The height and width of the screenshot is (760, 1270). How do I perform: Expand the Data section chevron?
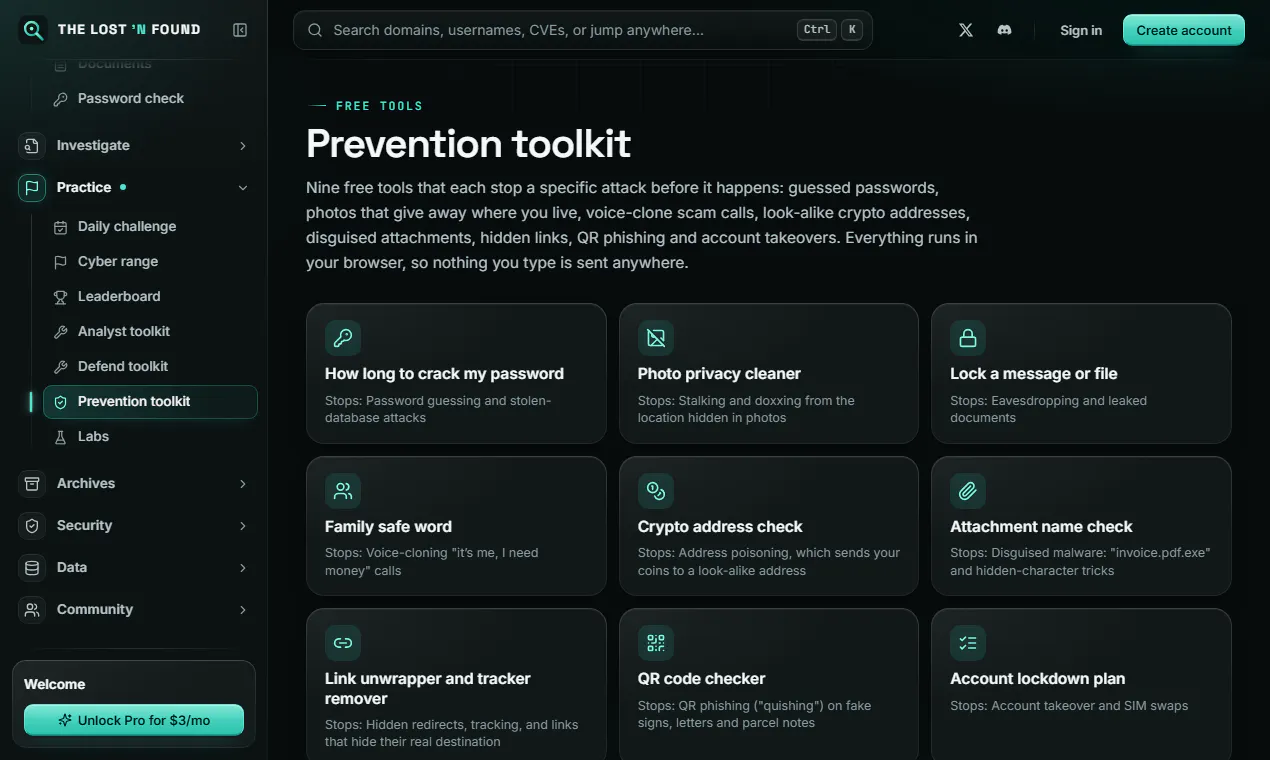[243, 568]
